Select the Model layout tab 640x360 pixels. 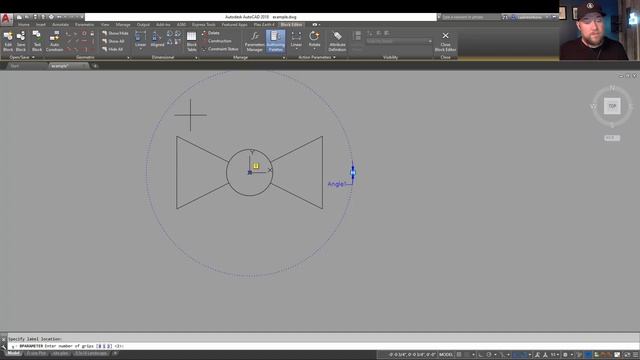[x=13, y=353]
